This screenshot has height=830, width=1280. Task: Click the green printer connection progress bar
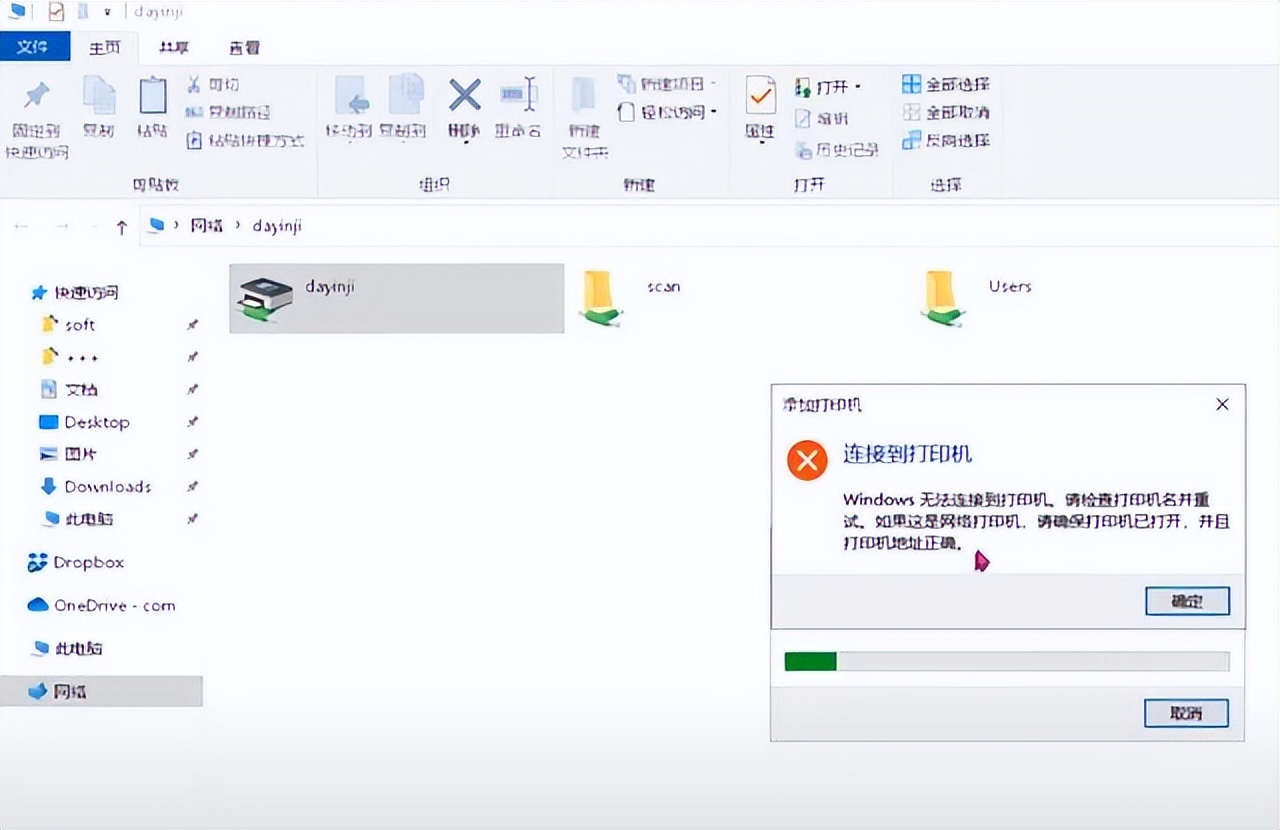click(1007, 661)
